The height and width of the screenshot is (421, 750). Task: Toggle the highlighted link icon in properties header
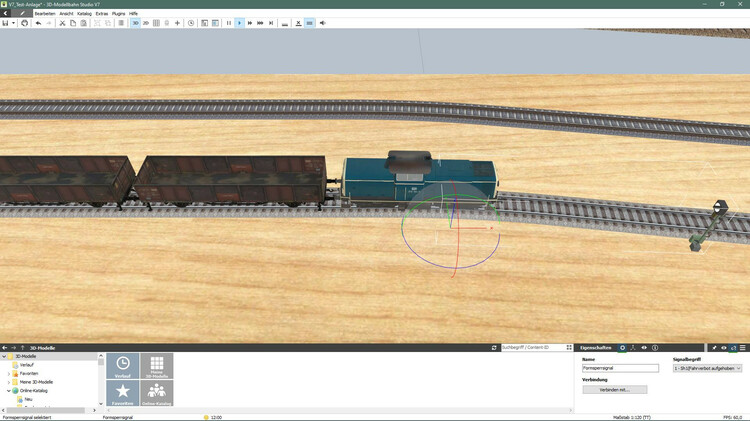(733, 348)
